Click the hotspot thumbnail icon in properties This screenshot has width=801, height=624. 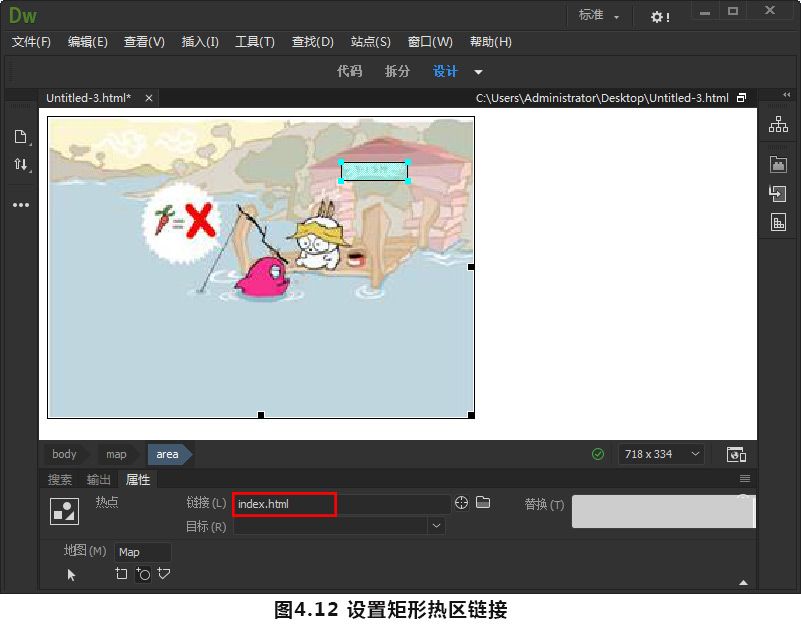point(64,511)
